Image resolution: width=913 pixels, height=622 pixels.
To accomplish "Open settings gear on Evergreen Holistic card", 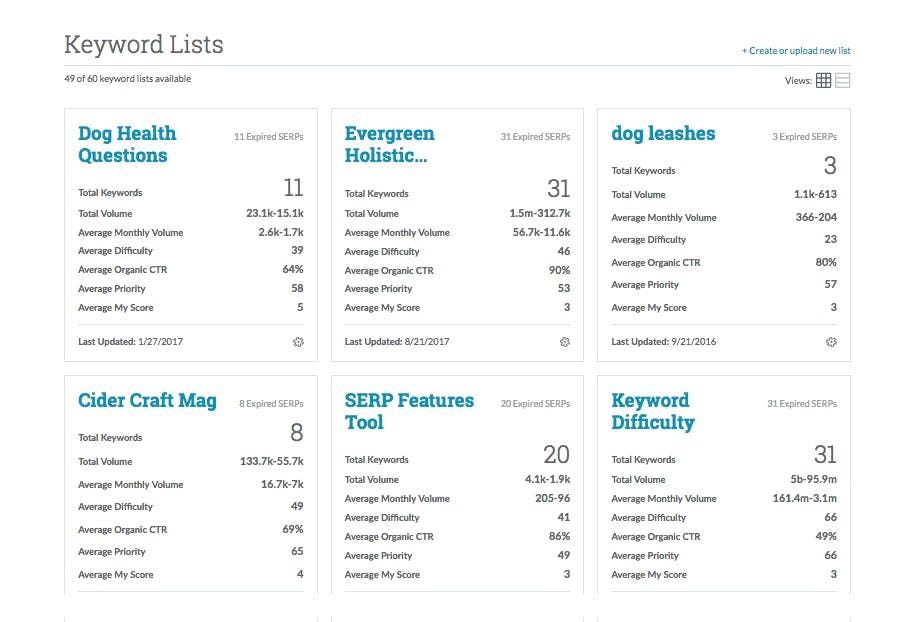I will (564, 342).
